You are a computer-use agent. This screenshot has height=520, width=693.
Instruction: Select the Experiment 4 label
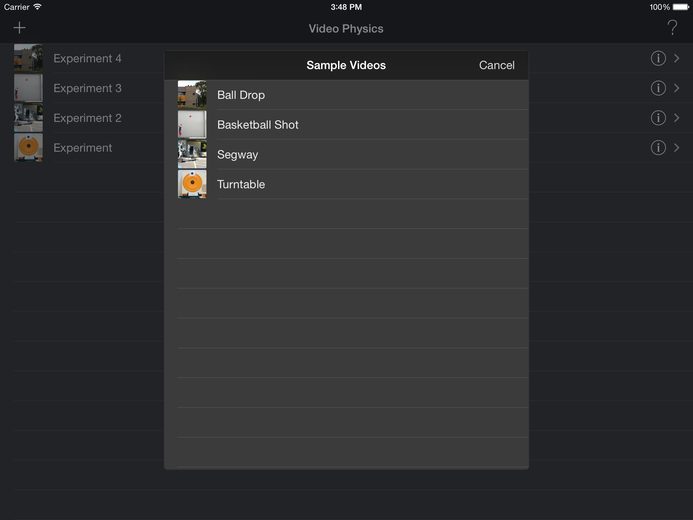(87, 58)
